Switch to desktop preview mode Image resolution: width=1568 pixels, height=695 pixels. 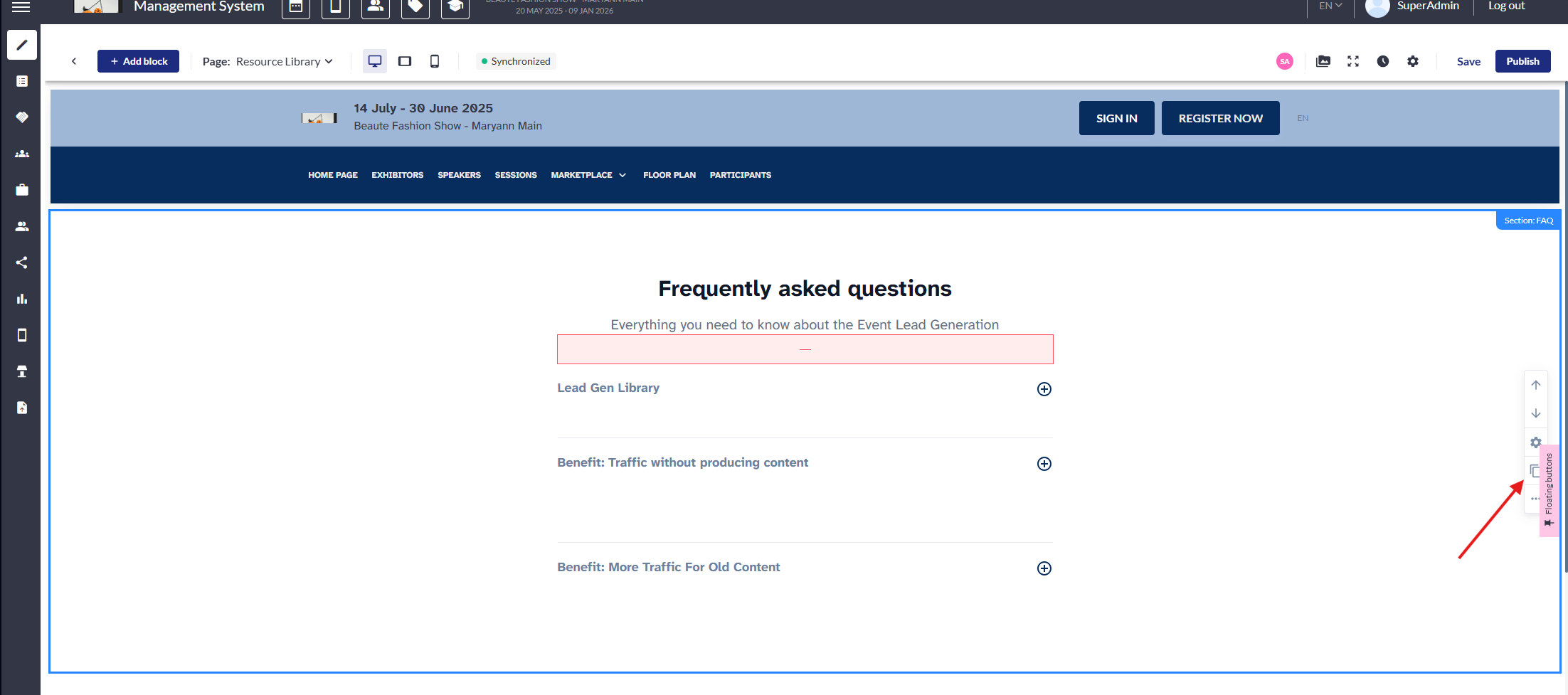375,61
